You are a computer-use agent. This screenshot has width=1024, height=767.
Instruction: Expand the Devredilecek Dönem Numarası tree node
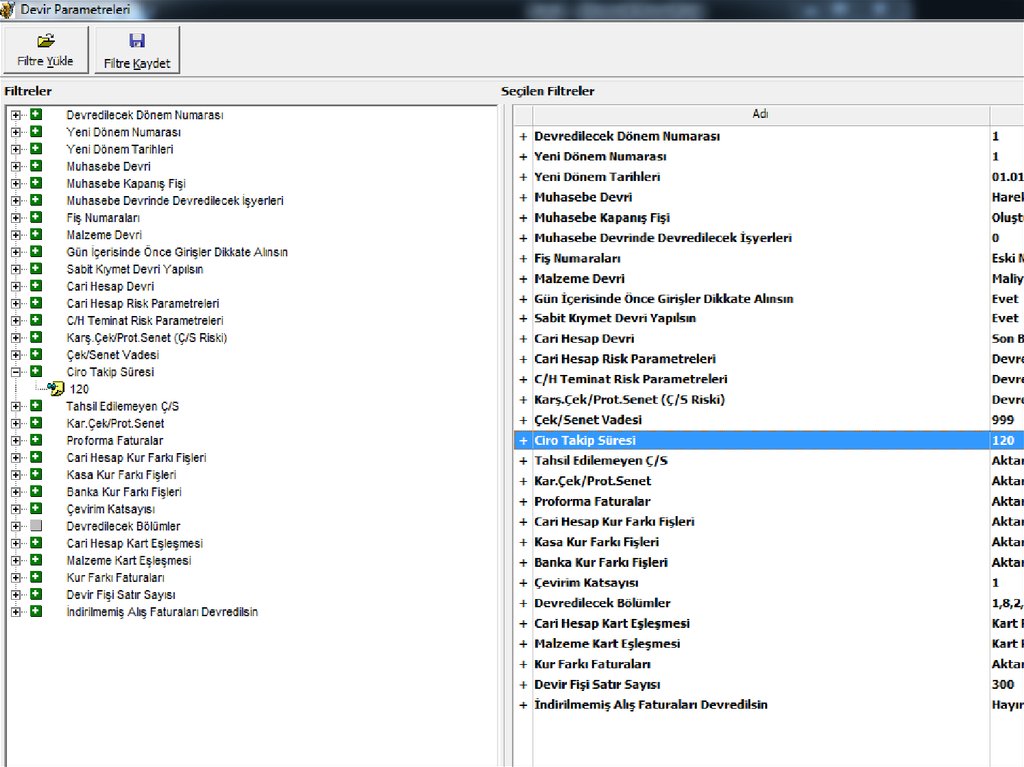[x=16, y=115]
